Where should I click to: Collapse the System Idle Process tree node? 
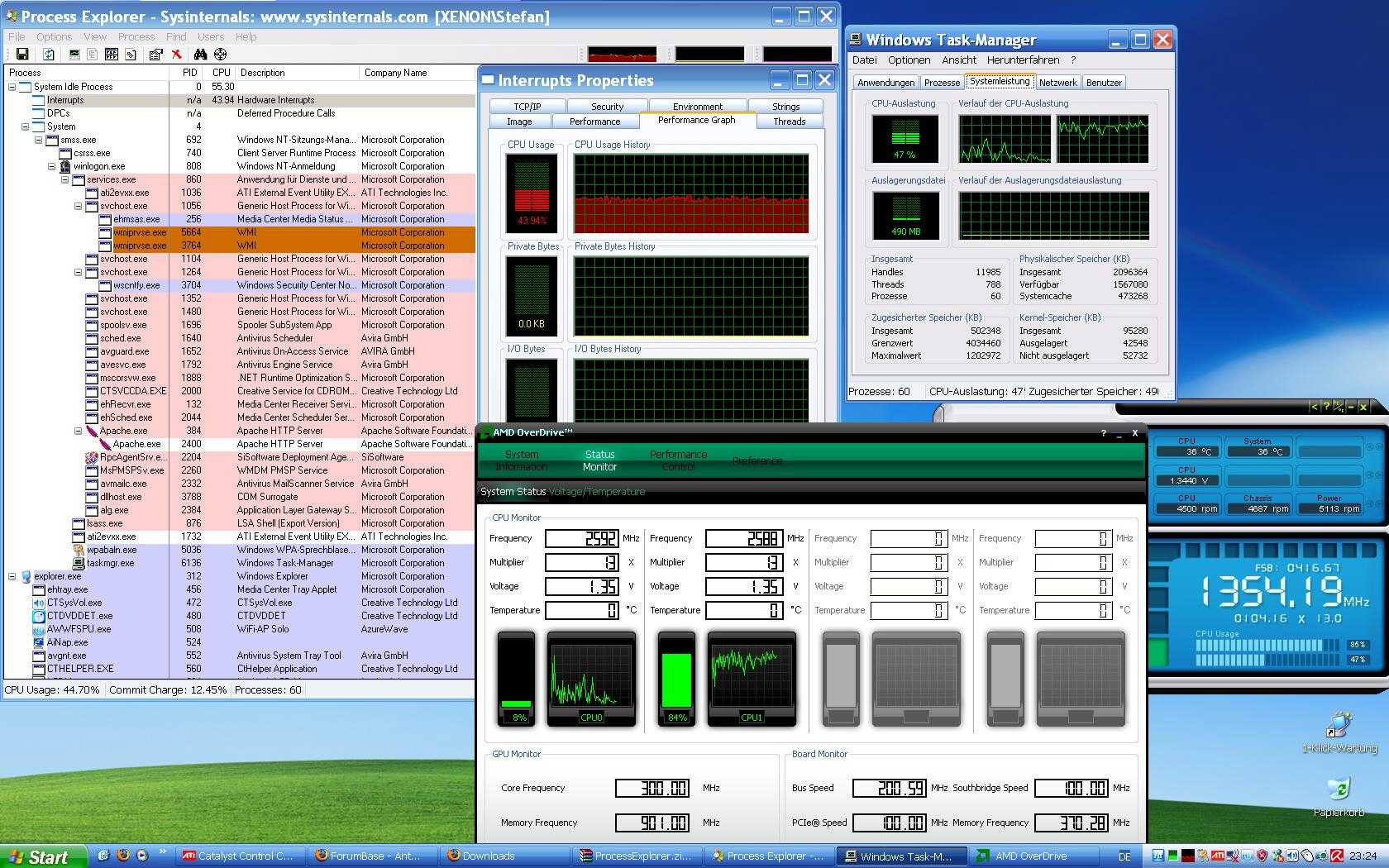(x=12, y=87)
